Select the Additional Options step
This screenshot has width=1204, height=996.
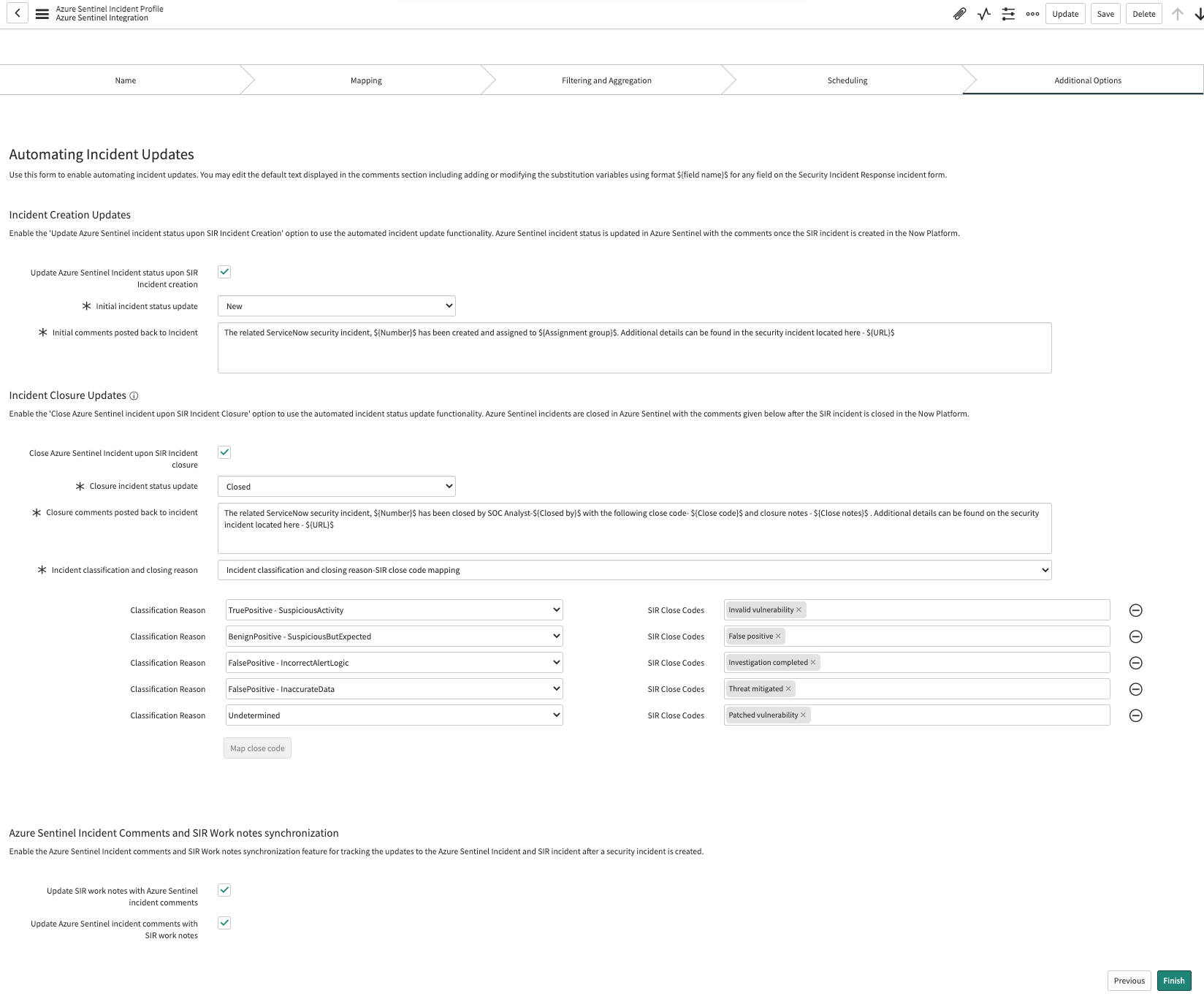tap(1088, 80)
